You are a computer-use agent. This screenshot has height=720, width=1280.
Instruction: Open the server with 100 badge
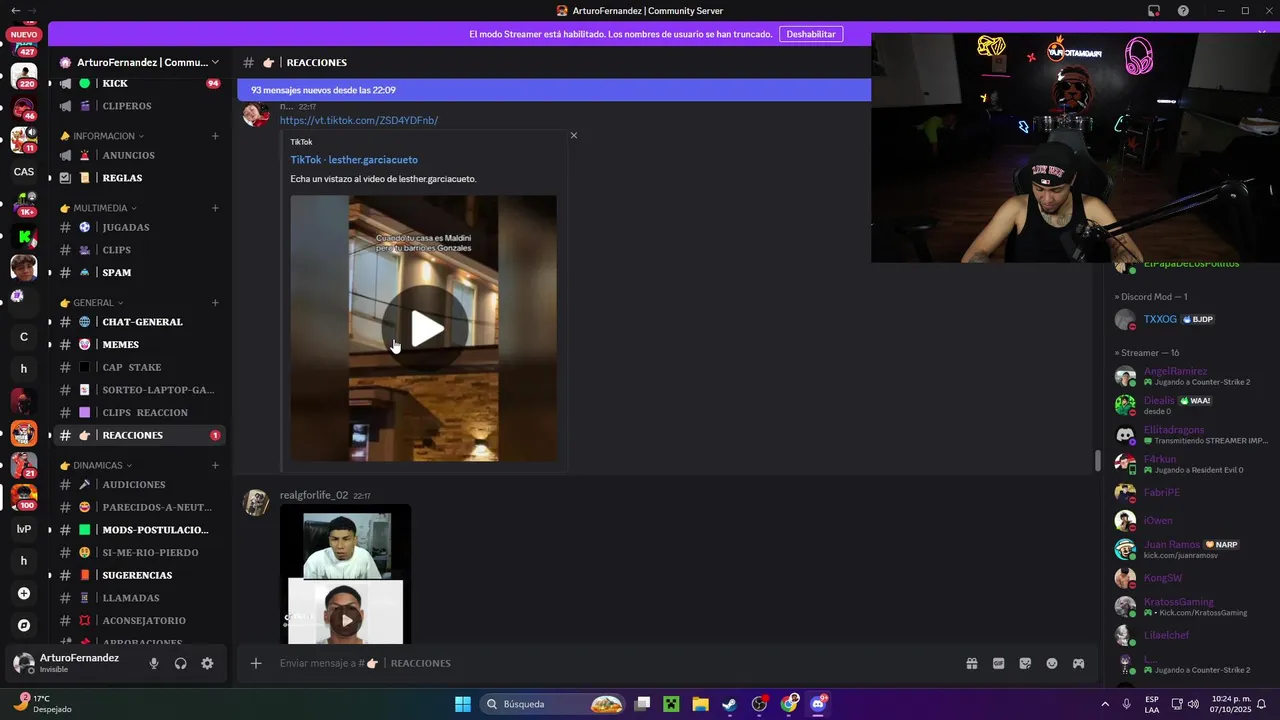[24, 496]
